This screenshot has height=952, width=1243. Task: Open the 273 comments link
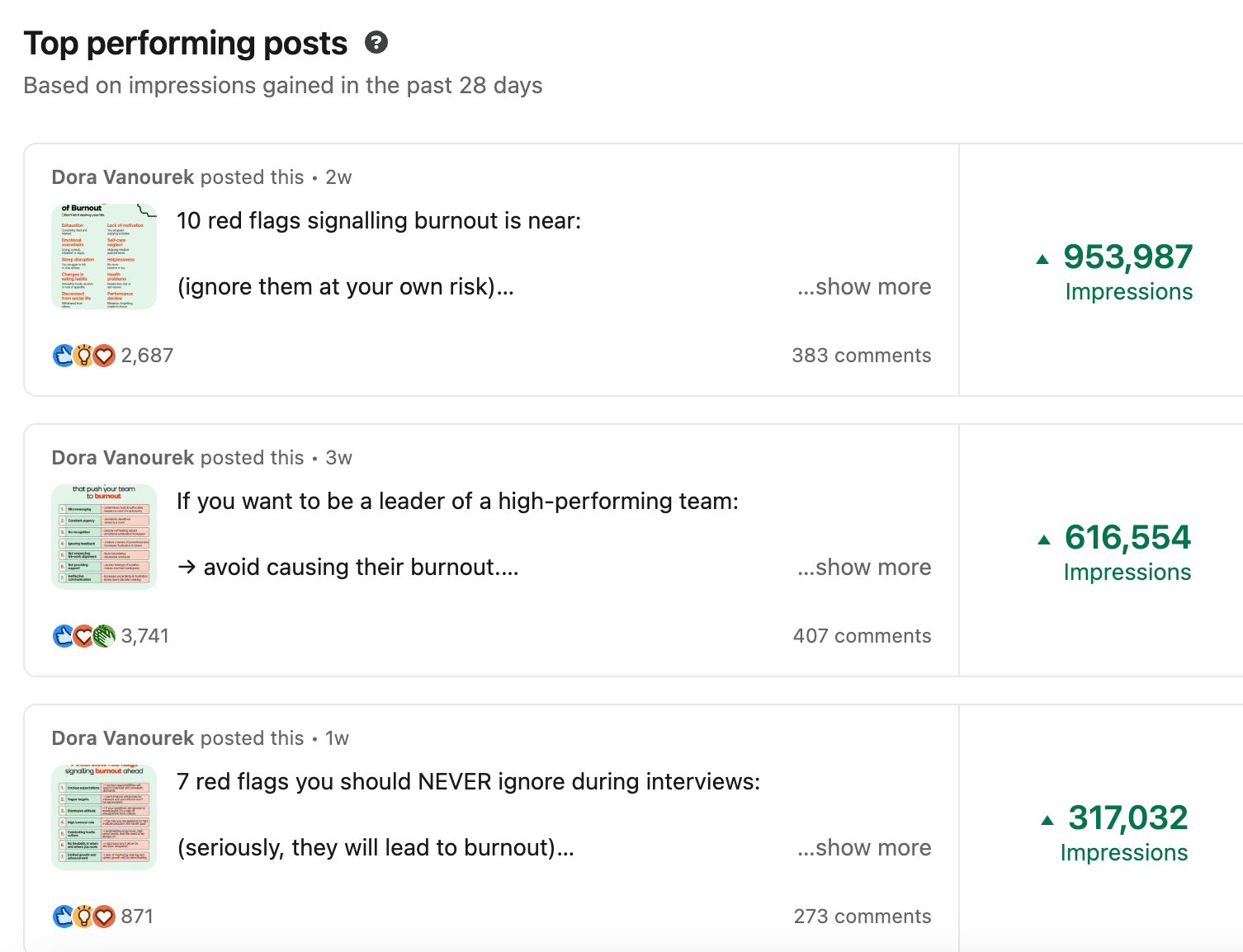coord(863,917)
